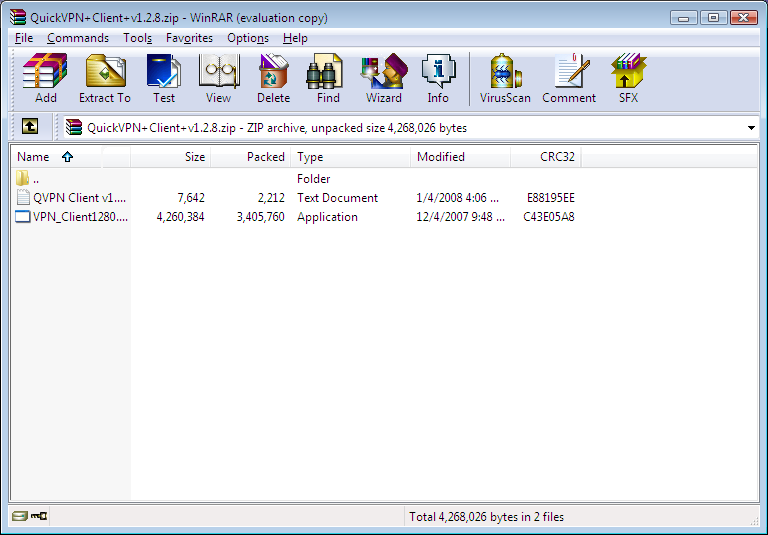Select the QVPN Client v1.... file name

(x=79, y=197)
